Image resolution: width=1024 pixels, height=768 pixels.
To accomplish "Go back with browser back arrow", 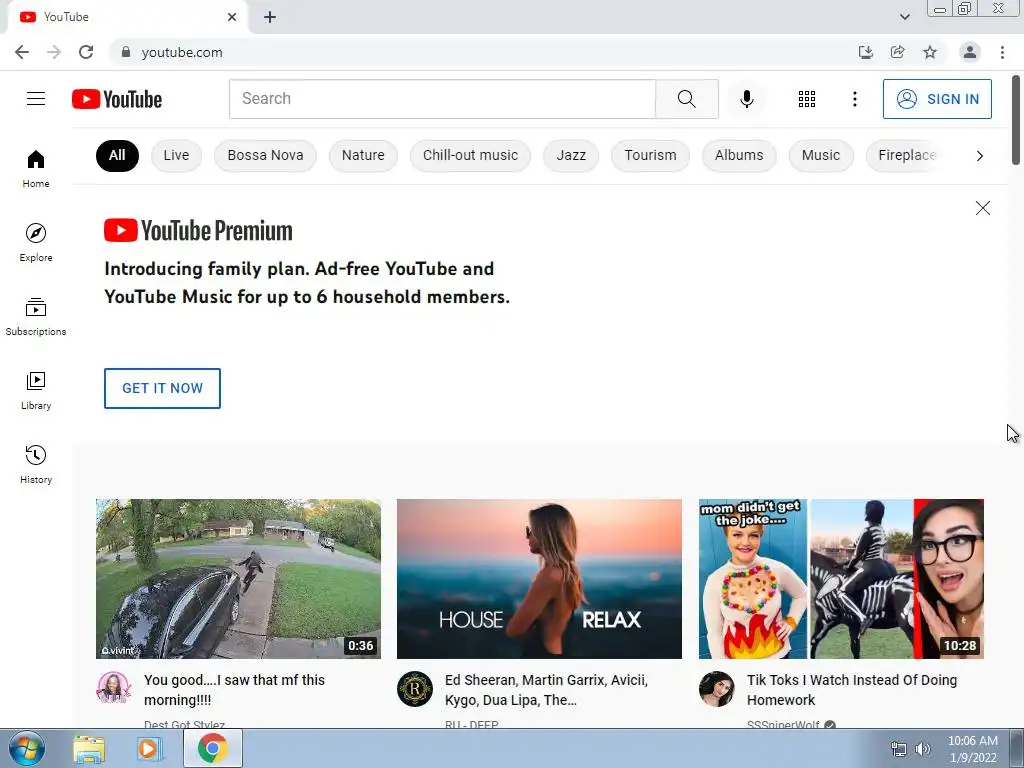I will point(22,52).
